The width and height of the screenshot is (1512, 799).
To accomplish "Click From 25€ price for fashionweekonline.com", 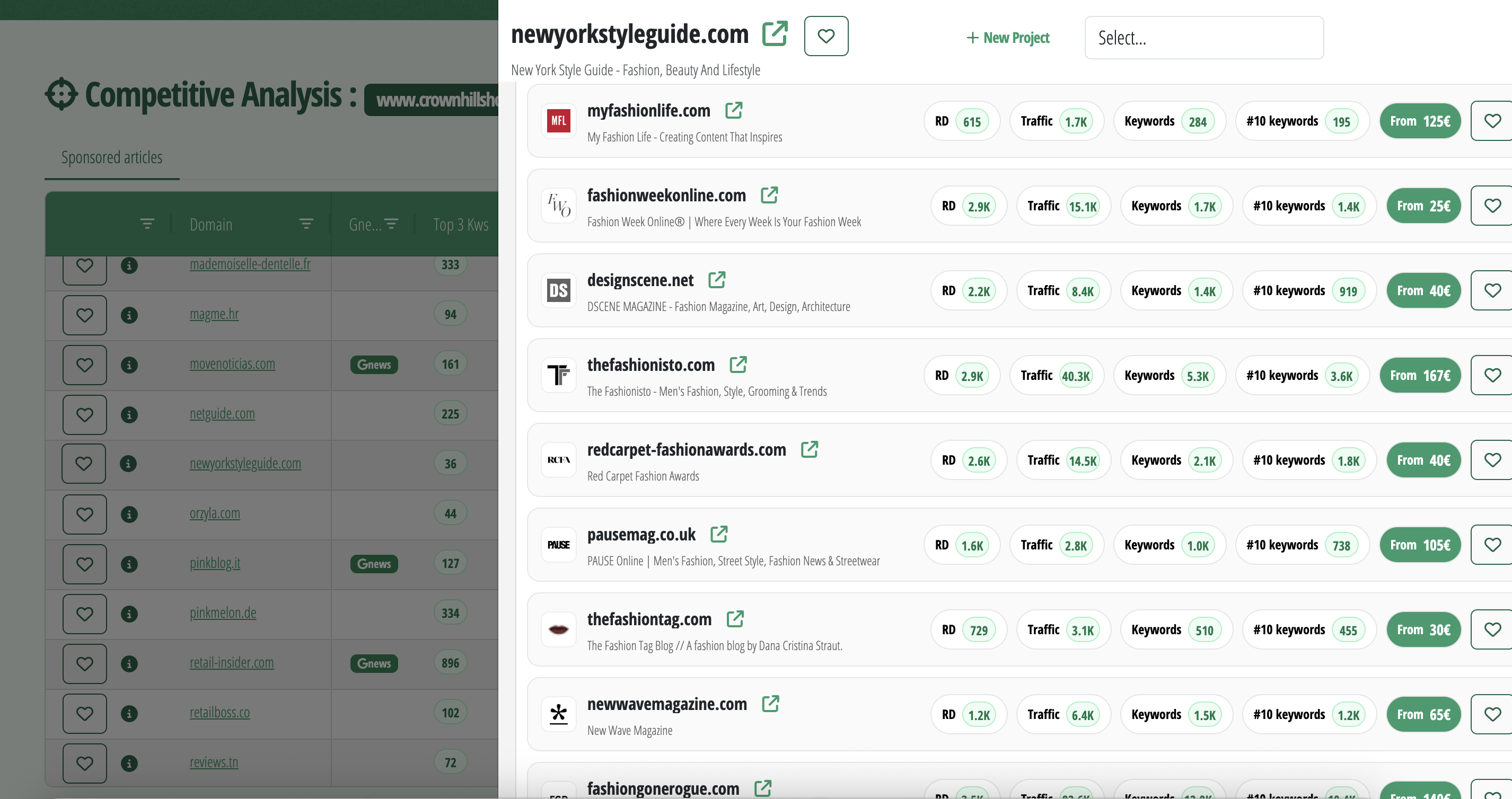I will tap(1423, 206).
